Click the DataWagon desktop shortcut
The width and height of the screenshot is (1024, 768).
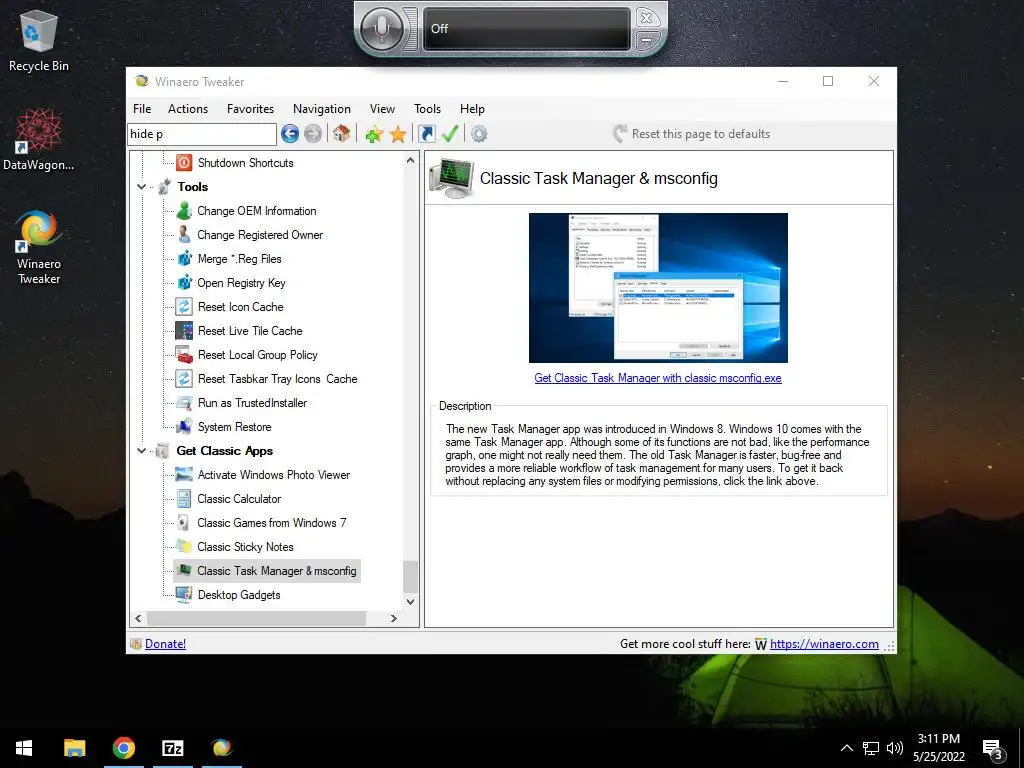[x=39, y=140]
